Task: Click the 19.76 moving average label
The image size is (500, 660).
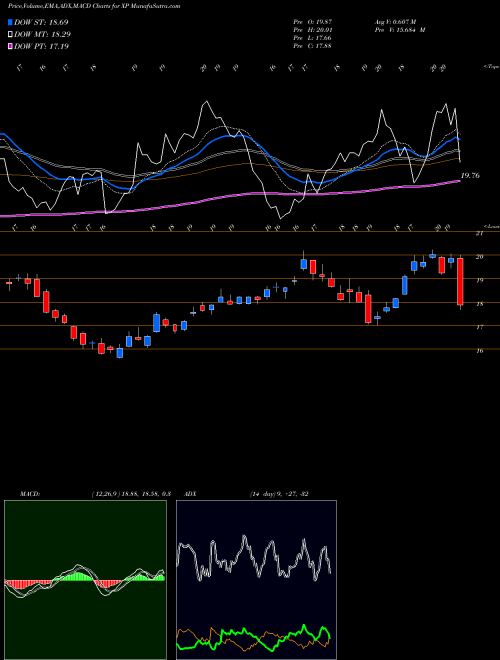Action: tap(470, 176)
